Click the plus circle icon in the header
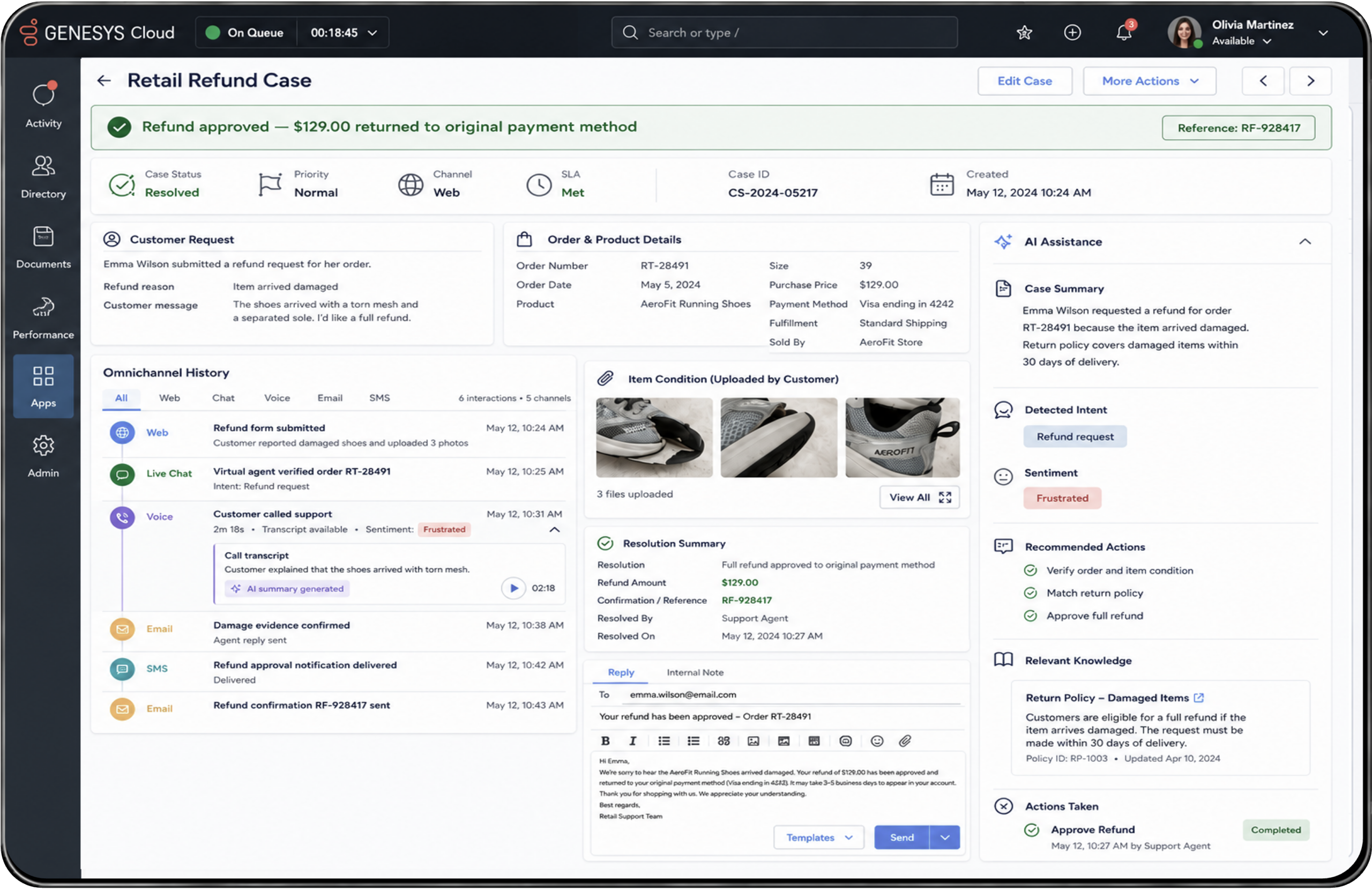Viewport: 1372px width, 889px height. 1072,32
